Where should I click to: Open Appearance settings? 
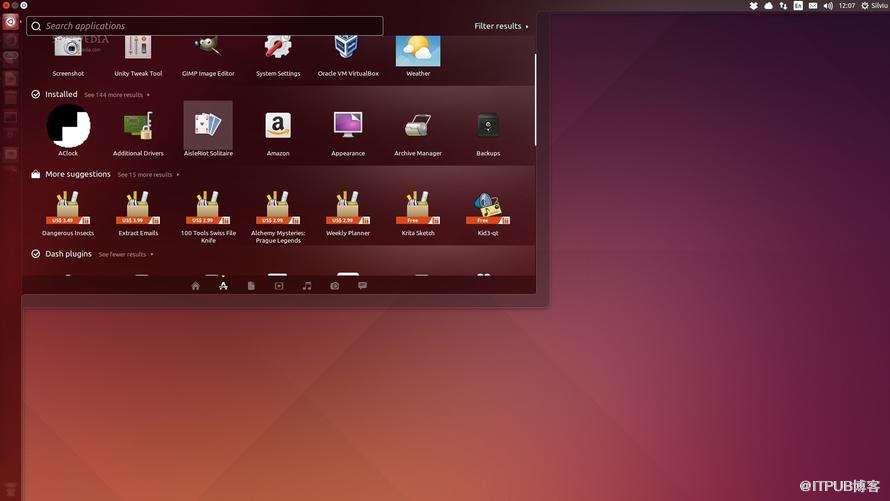point(348,134)
